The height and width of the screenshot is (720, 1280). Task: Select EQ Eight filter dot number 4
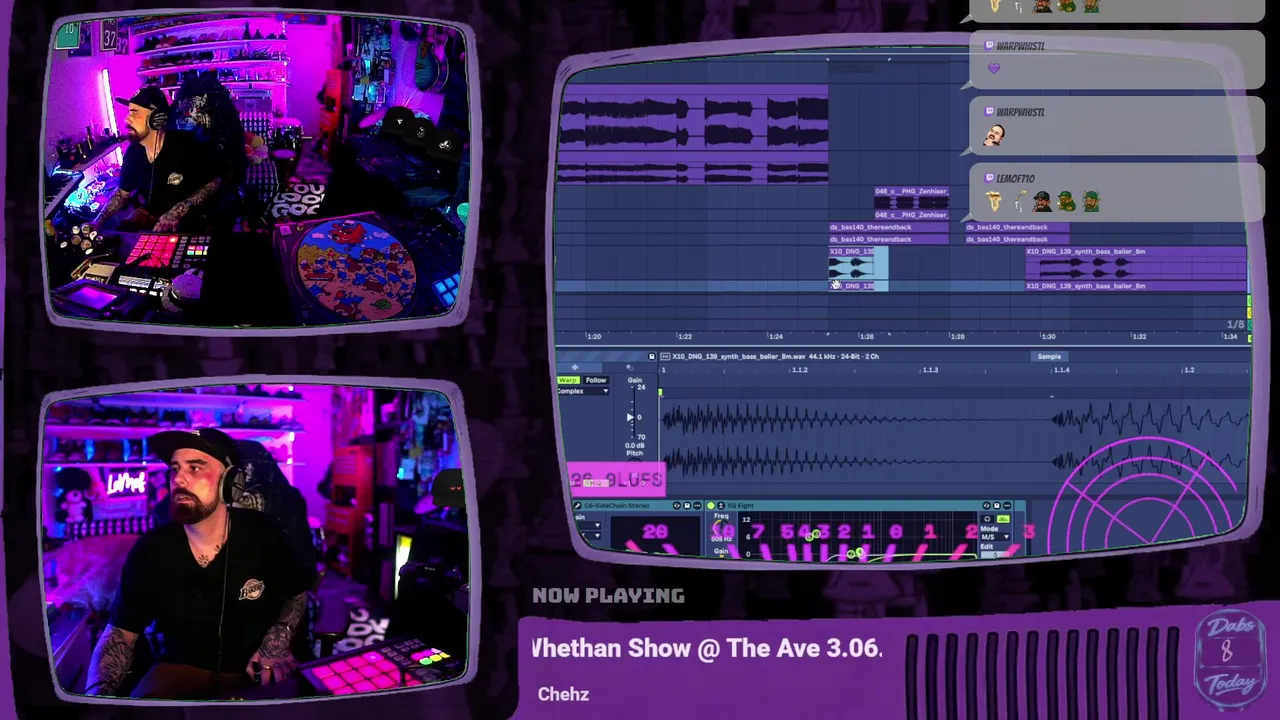click(809, 537)
